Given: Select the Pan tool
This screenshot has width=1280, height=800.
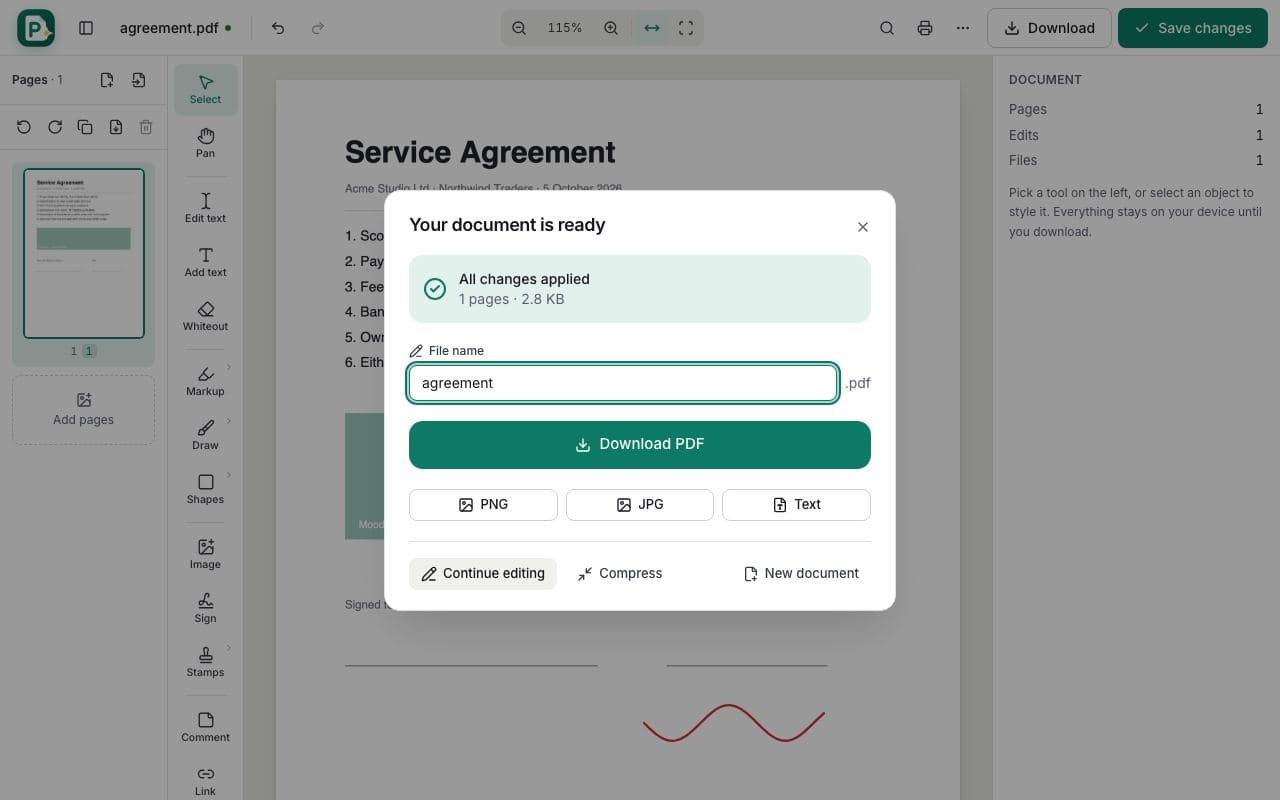Looking at the screenshot, I should coord(205,142).
